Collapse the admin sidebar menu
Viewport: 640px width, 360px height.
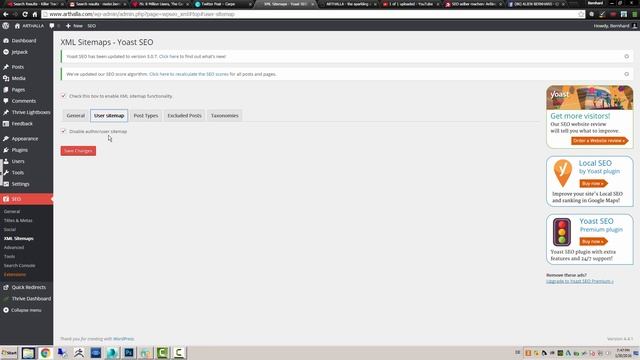26,310
